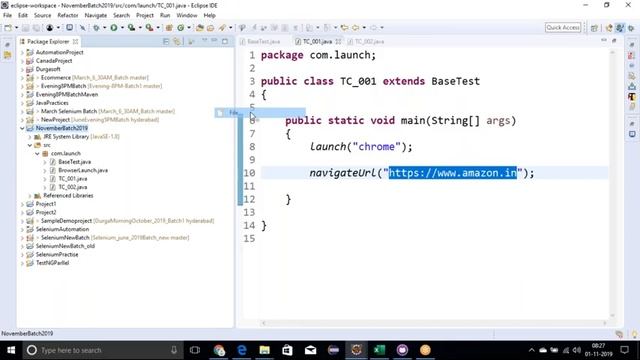This screenshot has width=640, height=360.
Task: Open the Windows notification center icon
Action: (x=624, y=350)
